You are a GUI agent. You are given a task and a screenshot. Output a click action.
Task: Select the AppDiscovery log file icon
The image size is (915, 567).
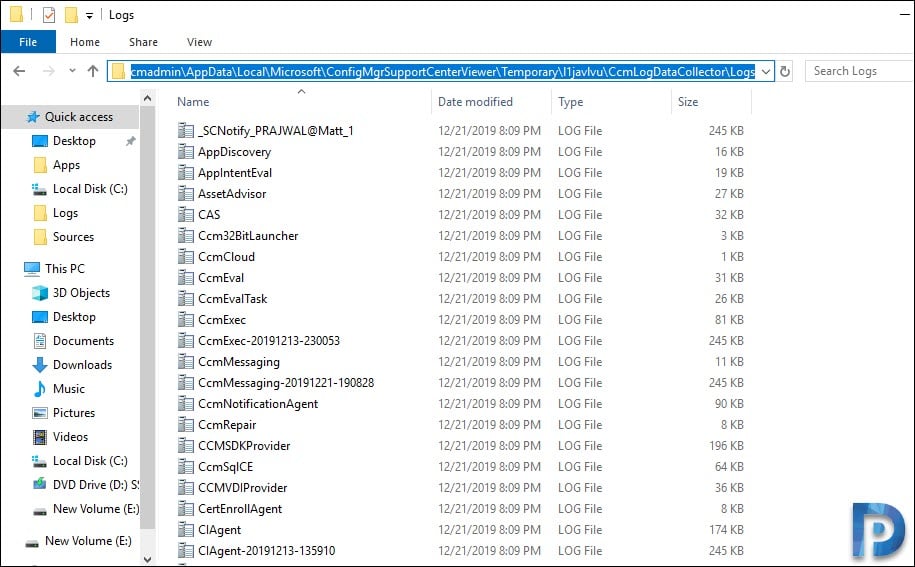(x=186, y=152)
